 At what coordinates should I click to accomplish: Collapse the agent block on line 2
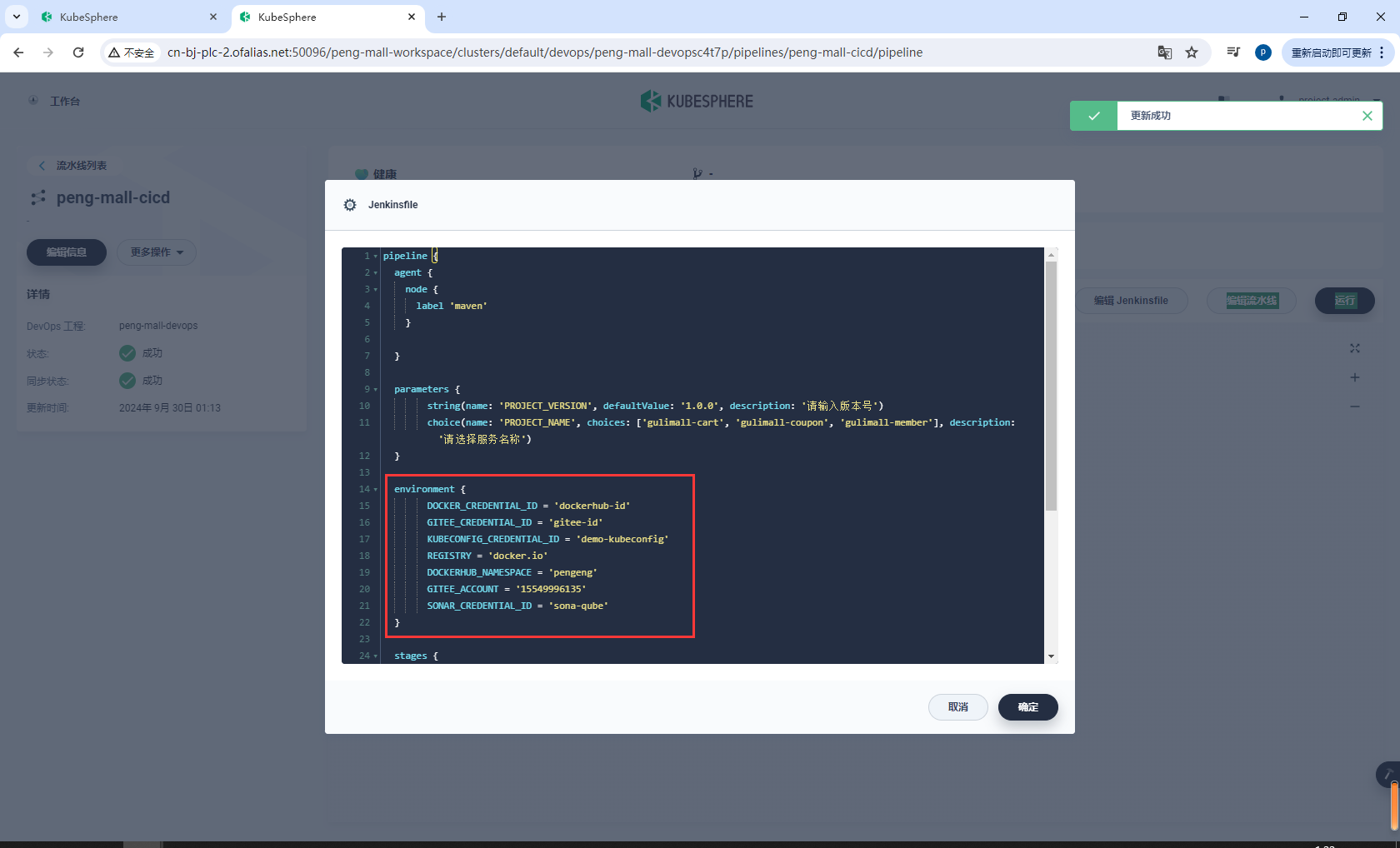pos(376,273)
